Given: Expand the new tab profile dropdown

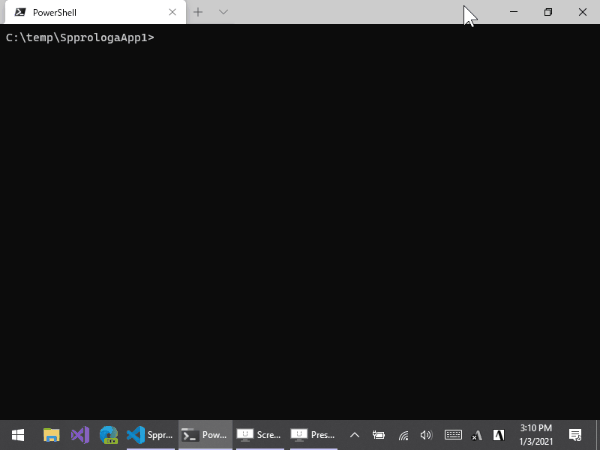Looking at the screenshot, I should pyautogui.click(x=223, y=12).
